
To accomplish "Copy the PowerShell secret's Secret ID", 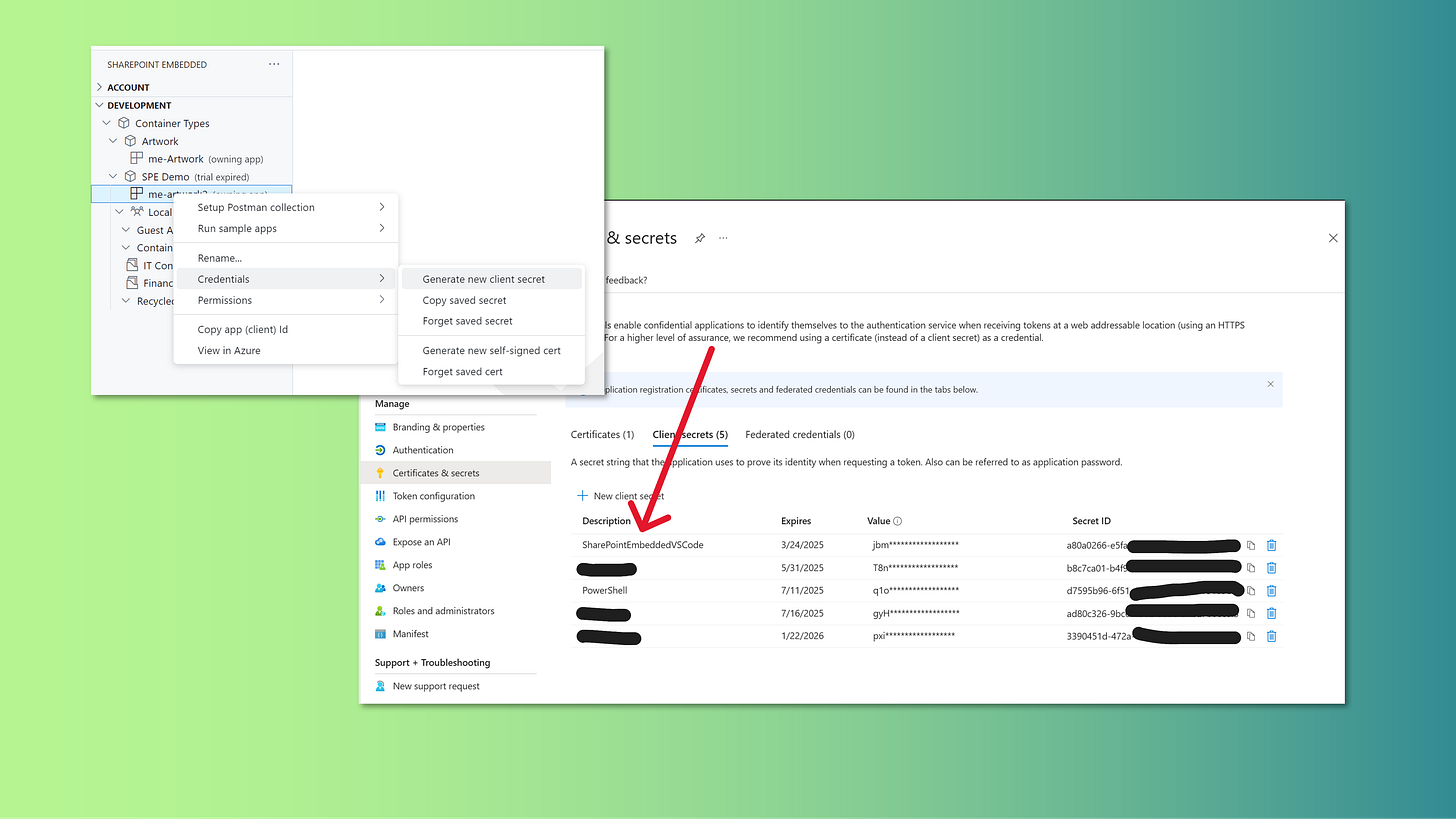I will click(1250, 590).
